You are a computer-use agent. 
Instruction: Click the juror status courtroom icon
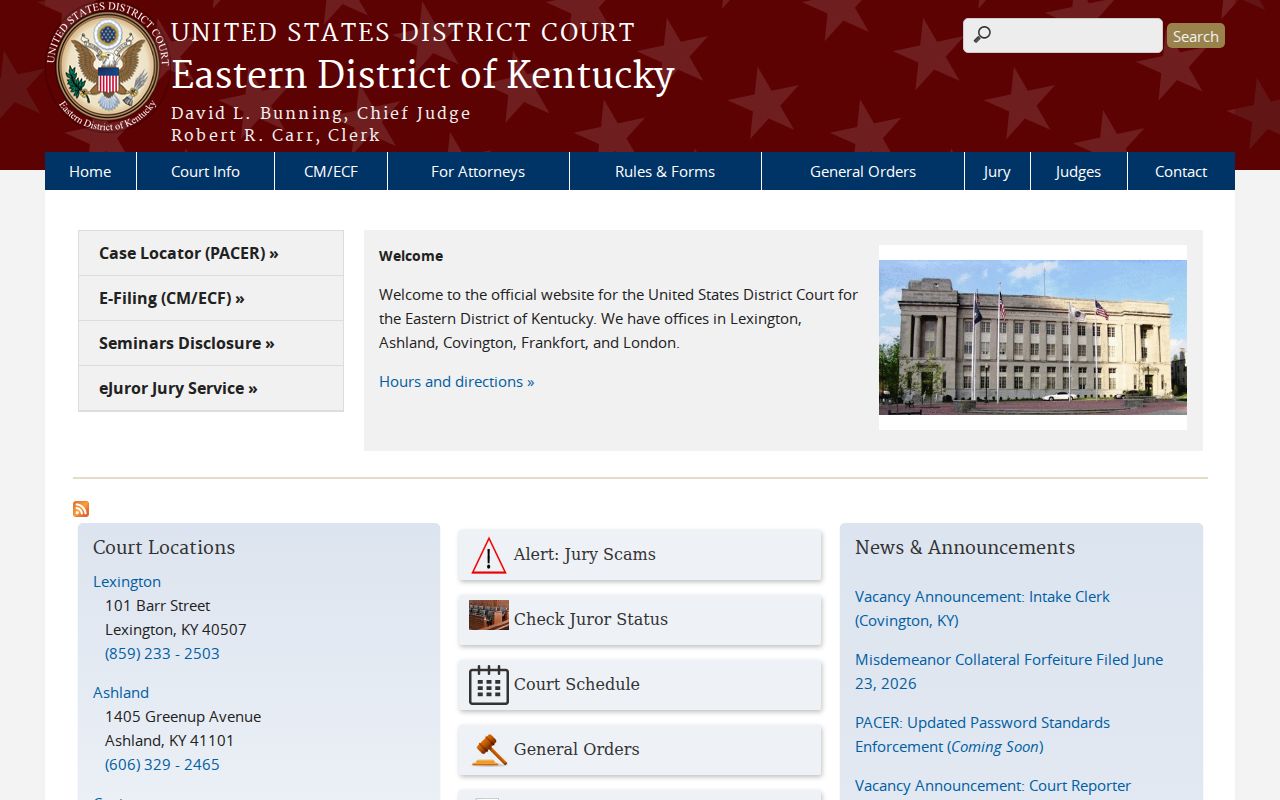click(489, 615)
